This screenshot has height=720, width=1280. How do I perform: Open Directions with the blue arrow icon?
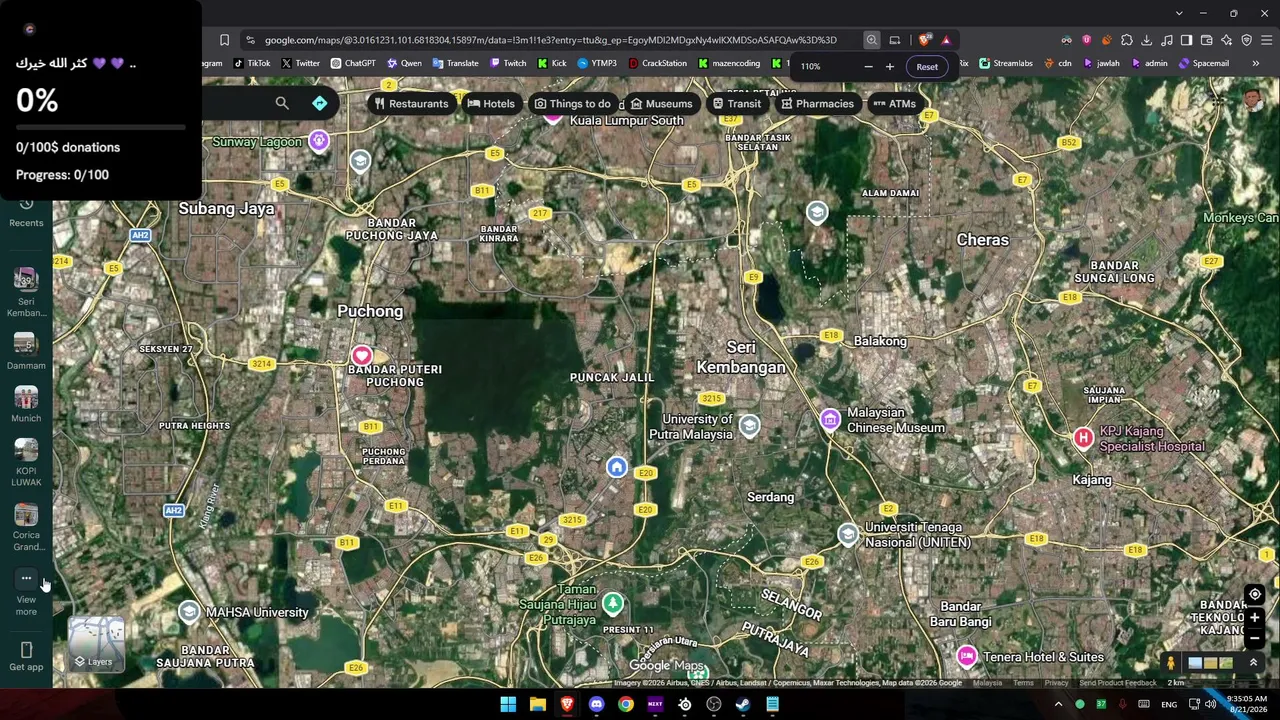coord(319,103)
